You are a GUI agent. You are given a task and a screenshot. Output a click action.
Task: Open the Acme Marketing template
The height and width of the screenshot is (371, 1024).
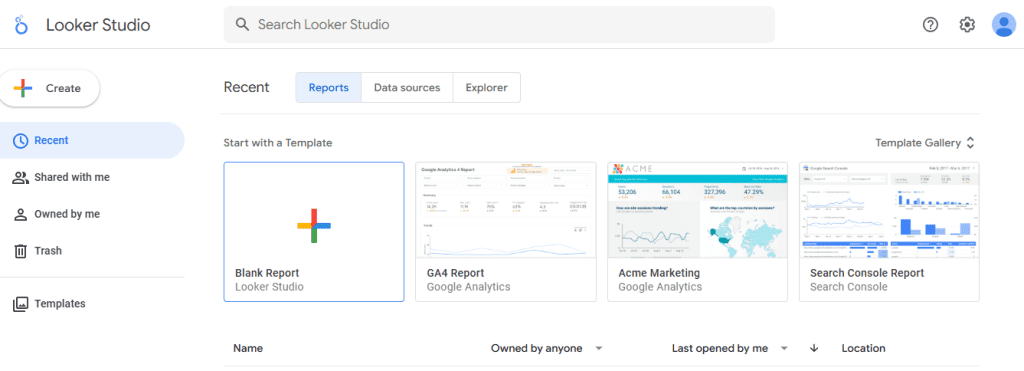point(697,232)
